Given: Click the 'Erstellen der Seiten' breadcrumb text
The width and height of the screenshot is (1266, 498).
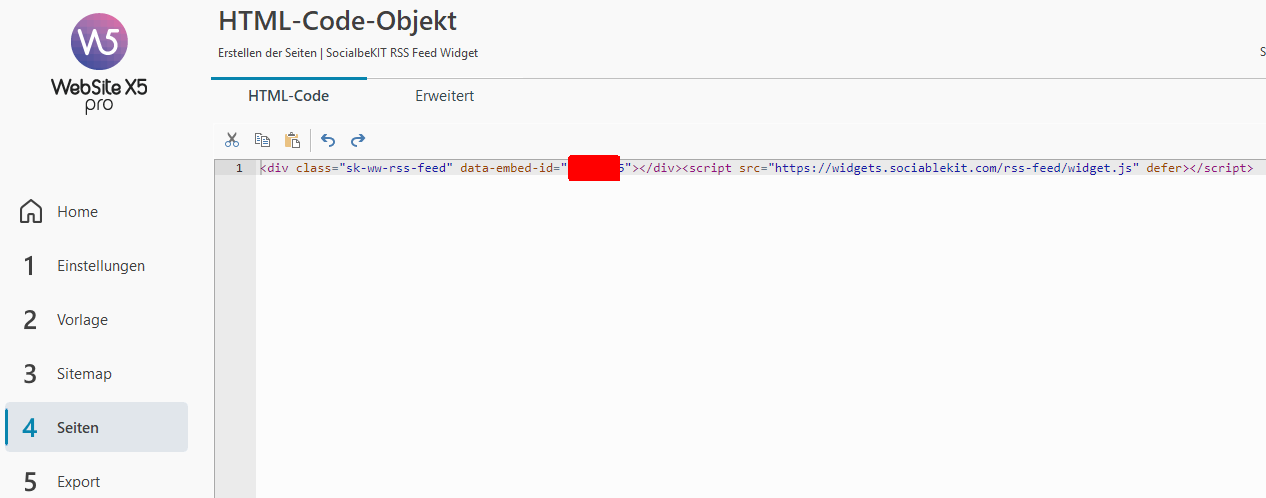Looking at the screenshot, I should tap(267, 53).
